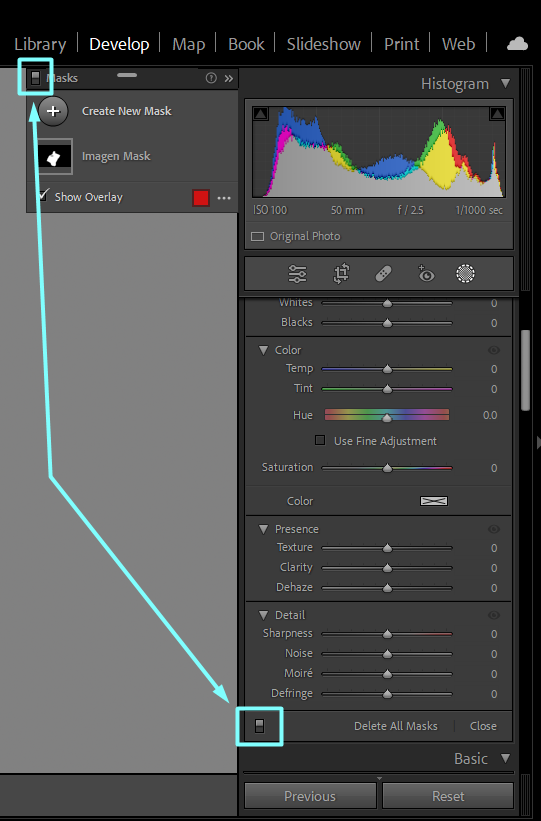The height and width of the screenshot is (821, 541).
Task: Open Masks panel help icon
Action: (211, 78)
